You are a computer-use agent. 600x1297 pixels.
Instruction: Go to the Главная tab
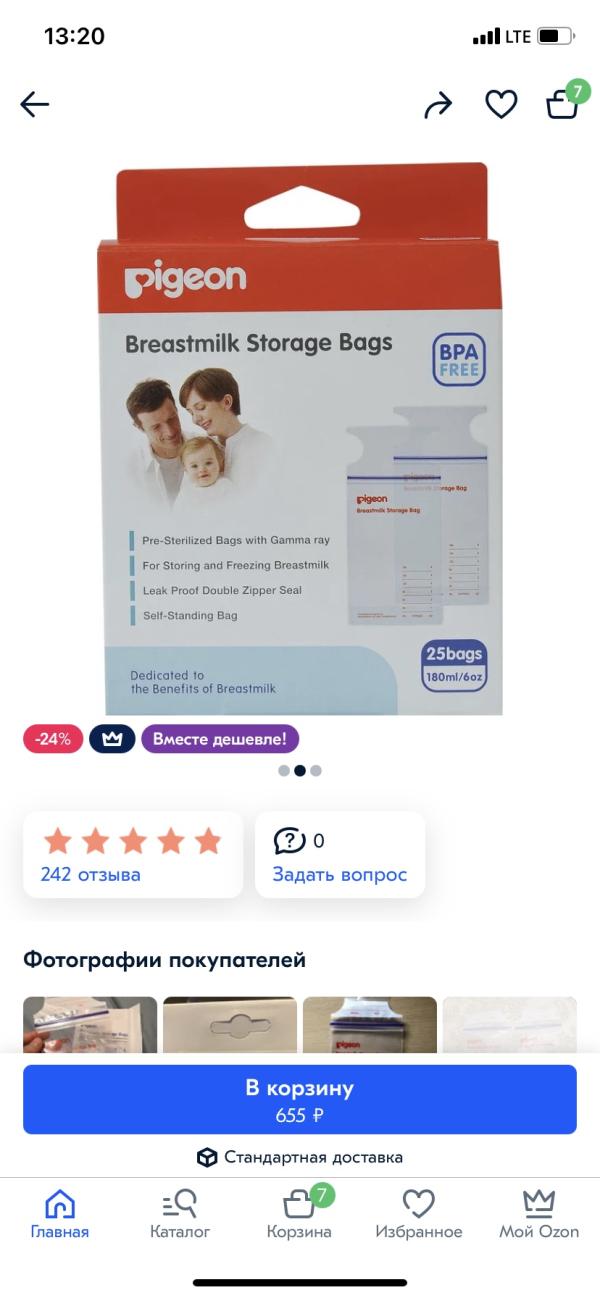59,1214
